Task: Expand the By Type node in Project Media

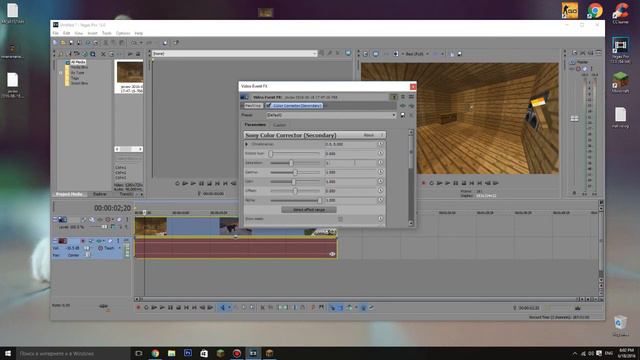Action: coord(61,73)
